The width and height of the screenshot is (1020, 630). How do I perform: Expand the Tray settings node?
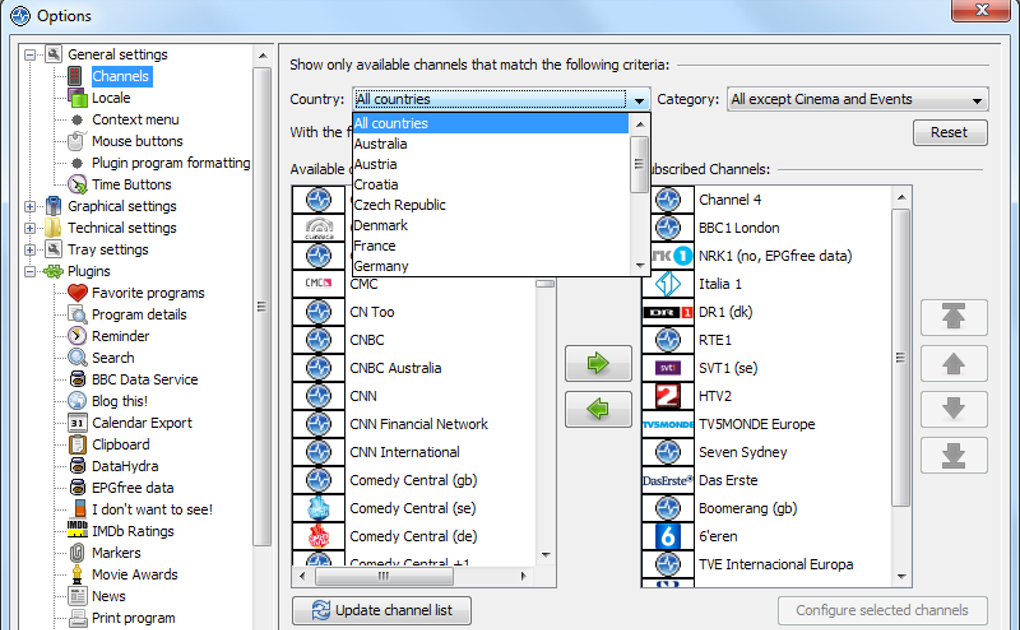[x=30, y=249]
